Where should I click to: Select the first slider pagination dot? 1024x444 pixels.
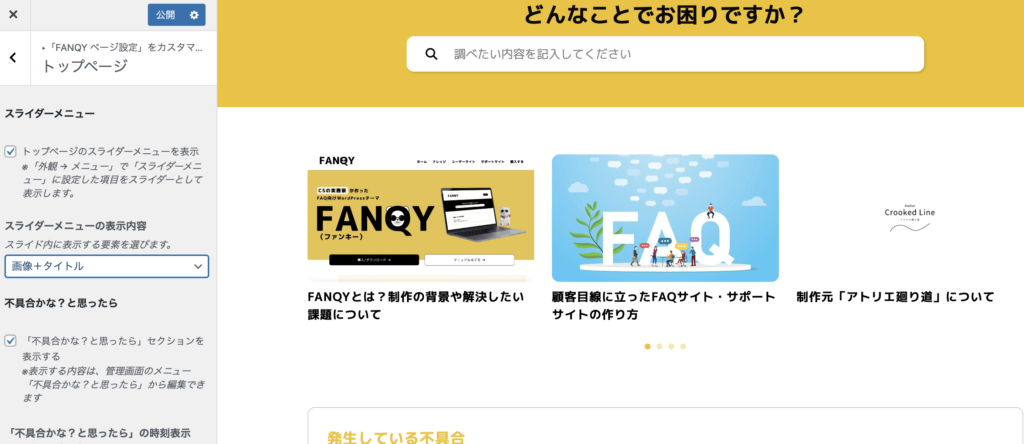point(648,347)
